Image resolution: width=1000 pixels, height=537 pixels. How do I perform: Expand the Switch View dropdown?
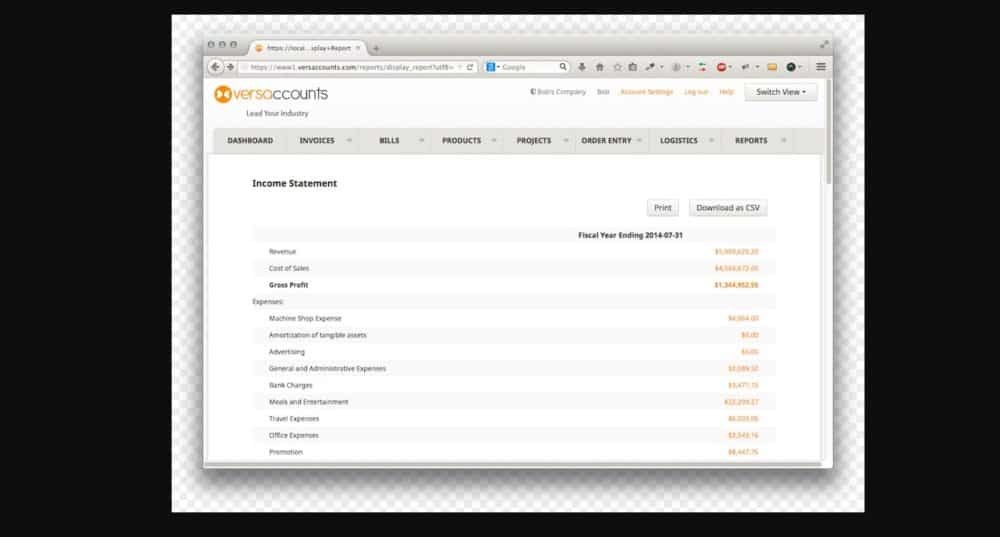click(x=780, y=92)
